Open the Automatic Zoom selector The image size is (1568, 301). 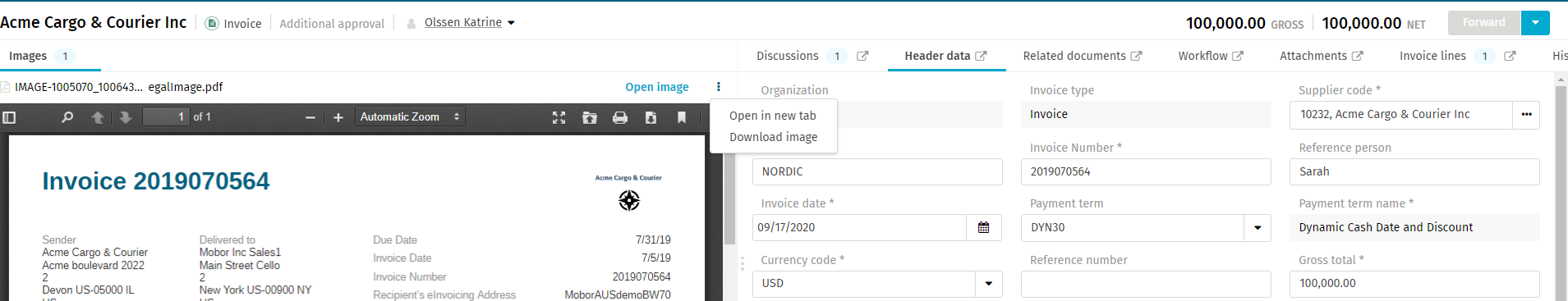tap(410, 117)
